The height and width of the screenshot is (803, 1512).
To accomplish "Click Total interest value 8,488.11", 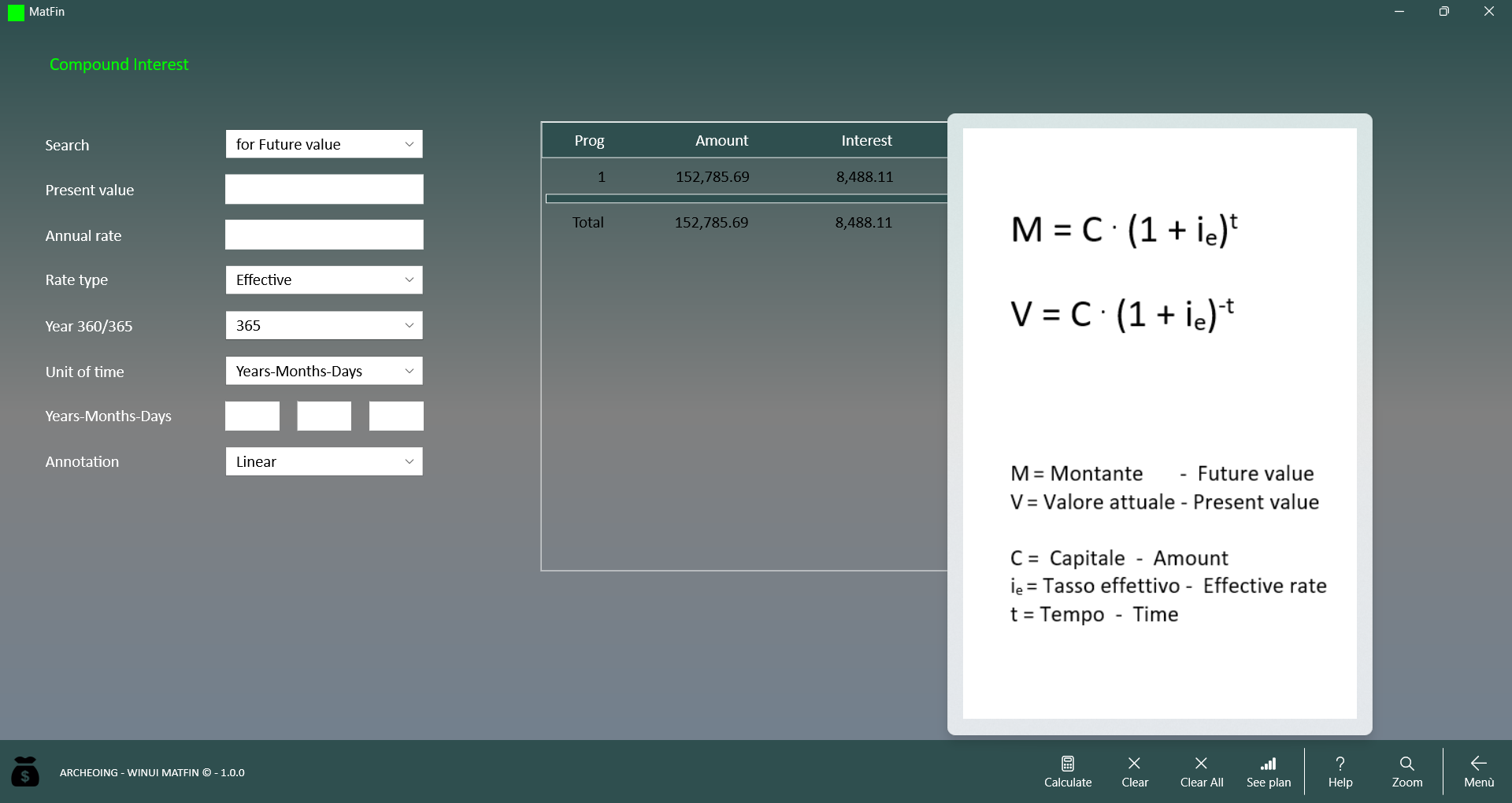I will click(x=863, y=222).
